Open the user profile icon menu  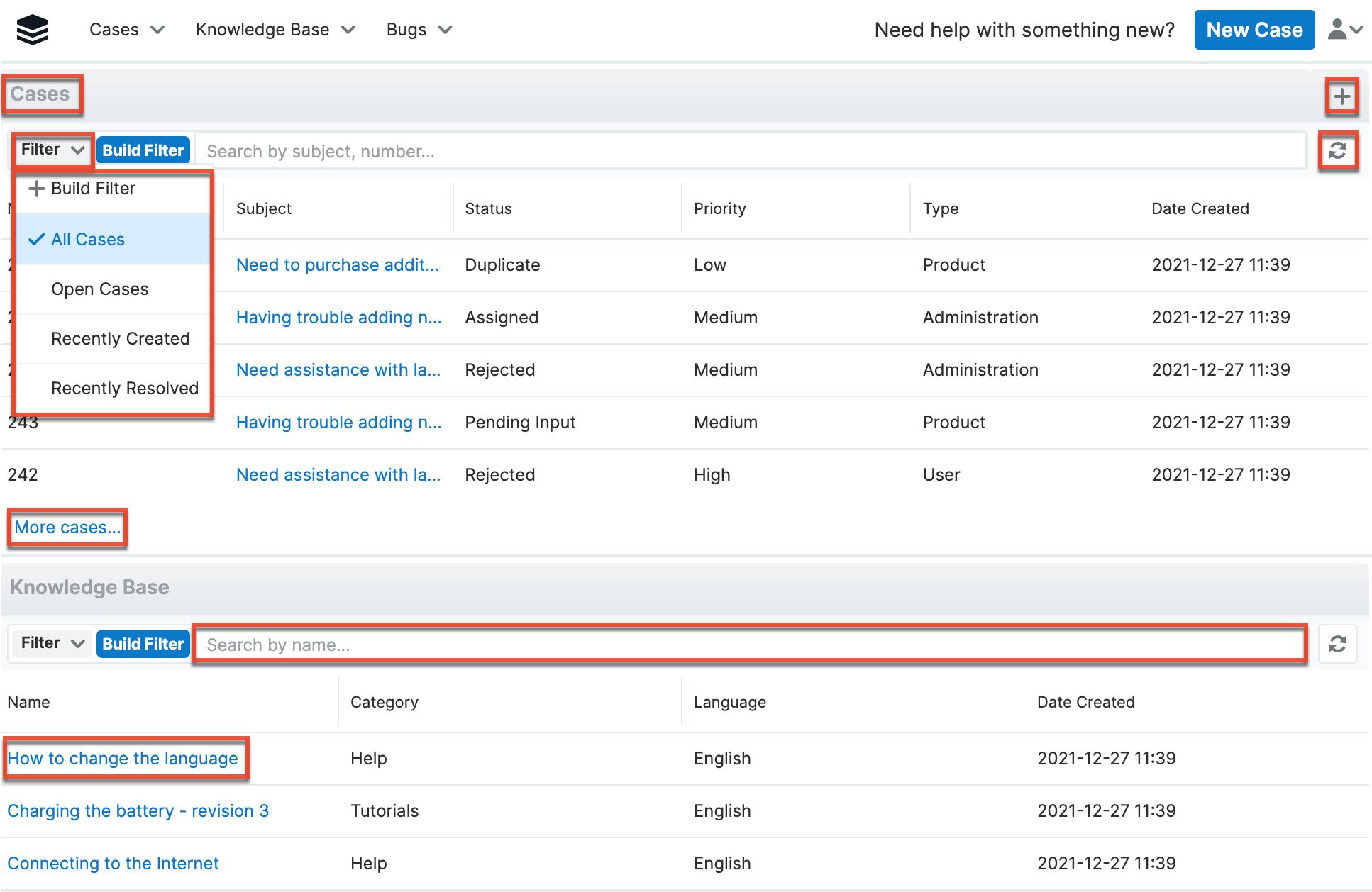1344,30
